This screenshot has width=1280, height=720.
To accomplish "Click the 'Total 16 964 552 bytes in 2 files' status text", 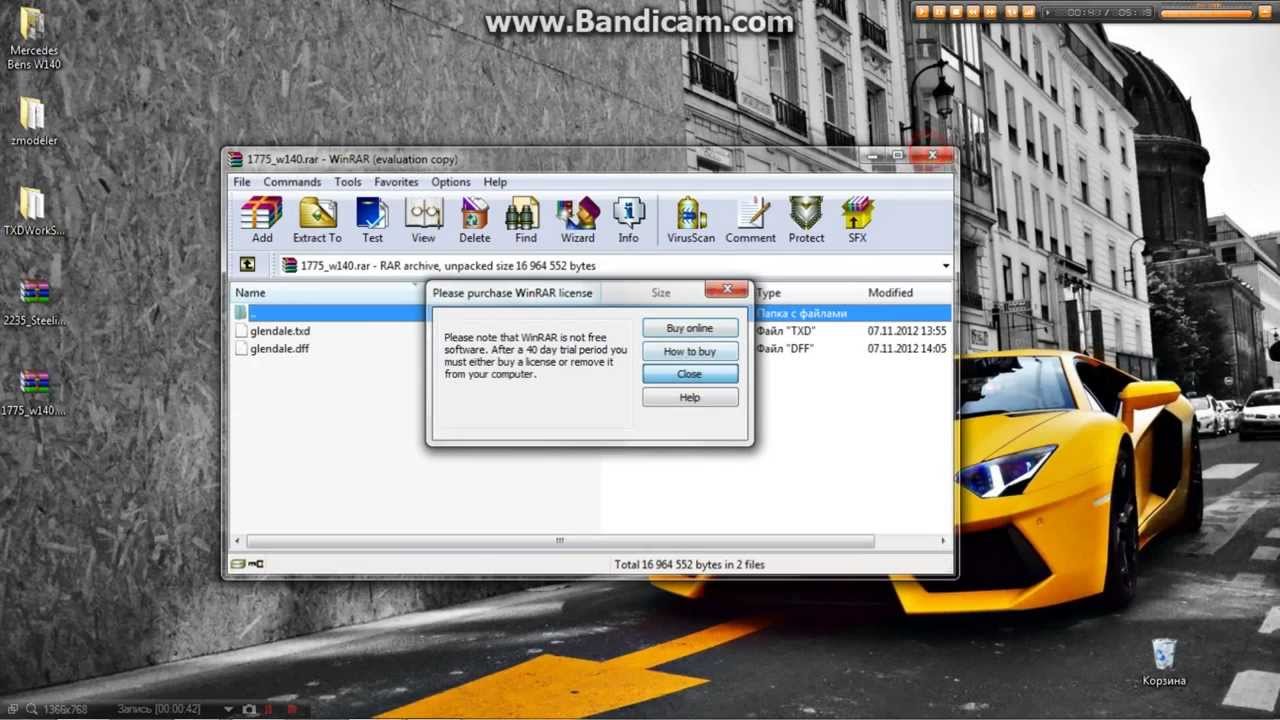I will coord(689,565).
